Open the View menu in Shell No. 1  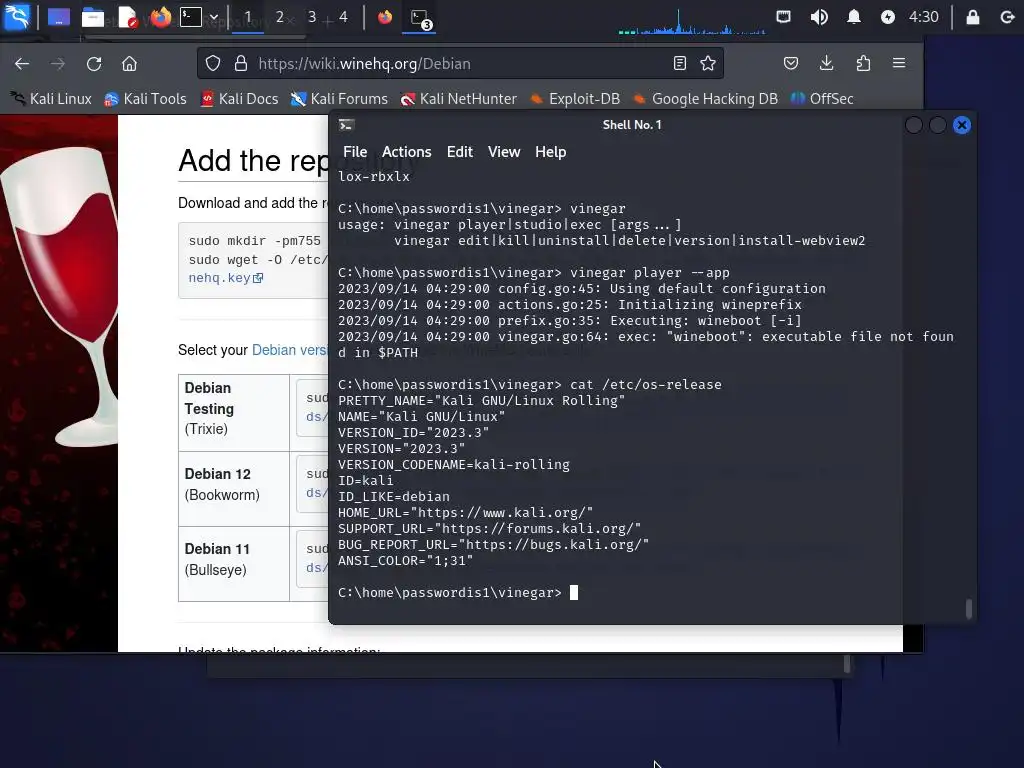pos(504,152)
